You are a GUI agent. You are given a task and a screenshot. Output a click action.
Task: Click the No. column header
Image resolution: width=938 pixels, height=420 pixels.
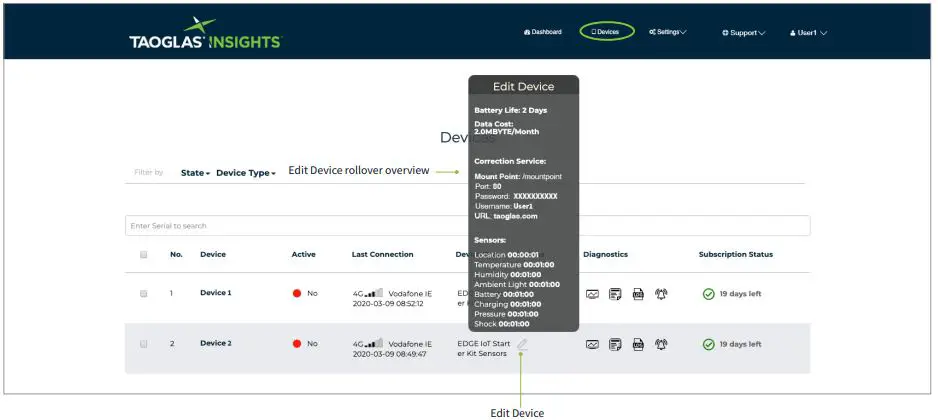[176, 254]
